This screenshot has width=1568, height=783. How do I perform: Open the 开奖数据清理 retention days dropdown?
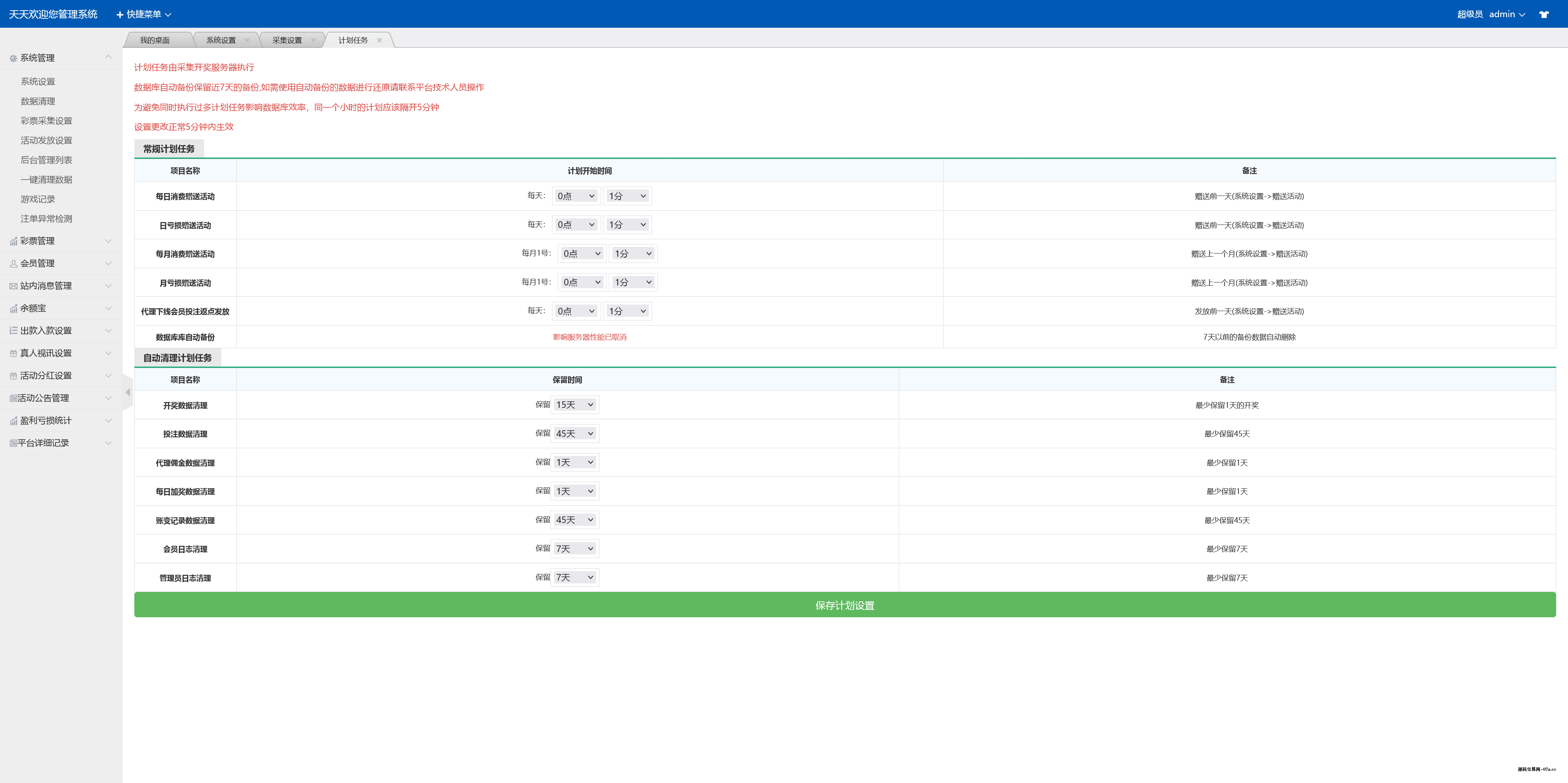[574, 405]
